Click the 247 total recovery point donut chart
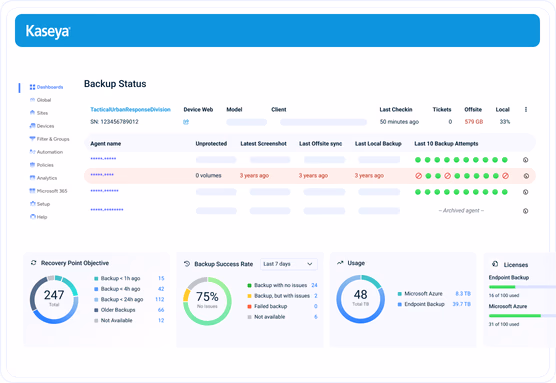The height and width of the screenshot is (383, 556). [x=54, y=299]
